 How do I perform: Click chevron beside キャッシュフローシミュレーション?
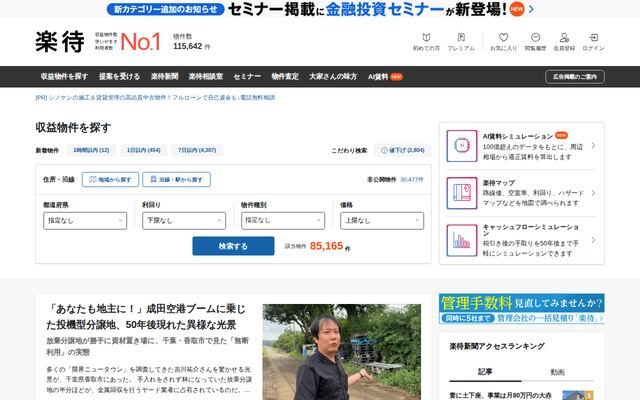pos(593,240)
